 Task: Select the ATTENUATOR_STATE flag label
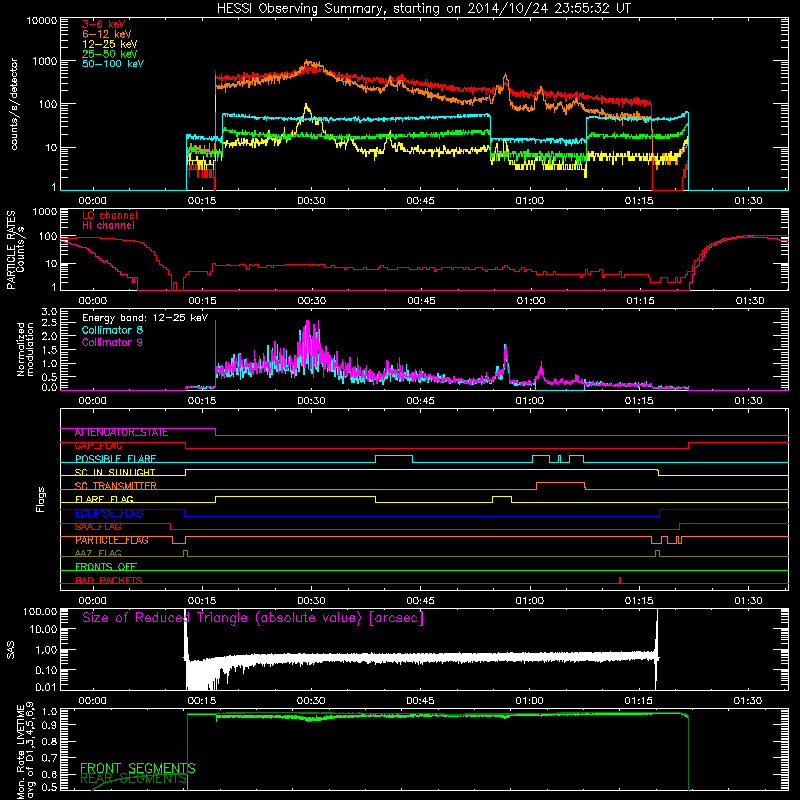121,433
